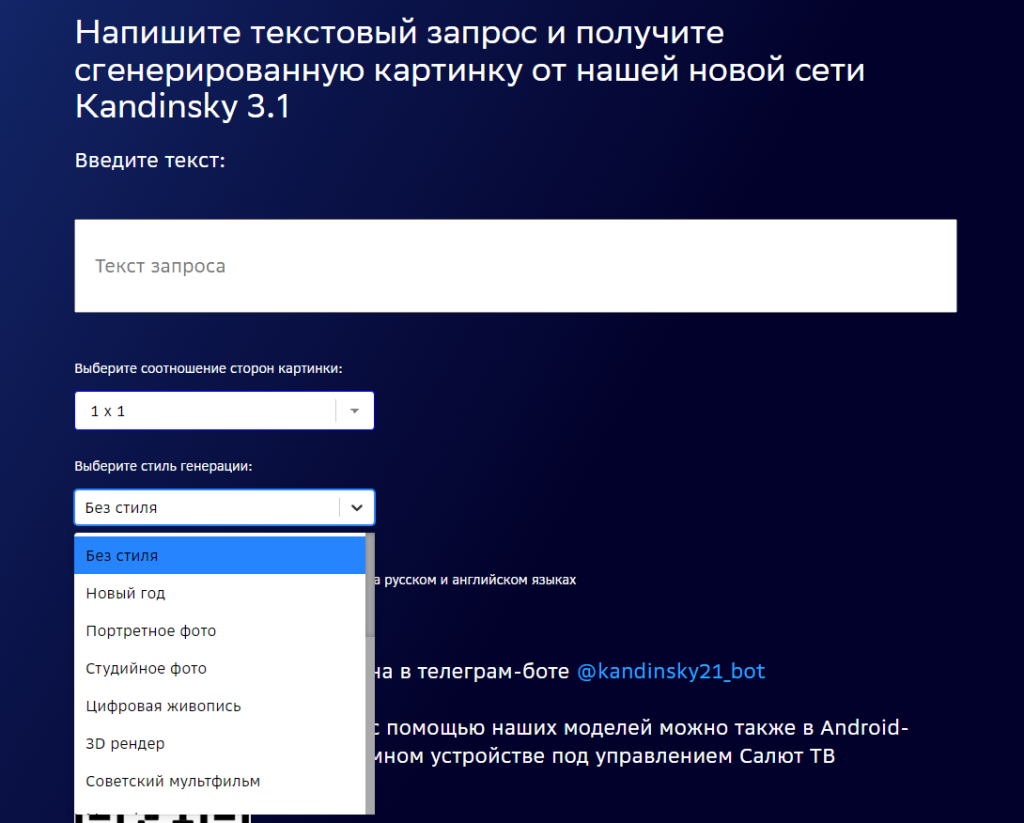Open the aspect ratio dropdown showing 1 x 1

(224, 411)
